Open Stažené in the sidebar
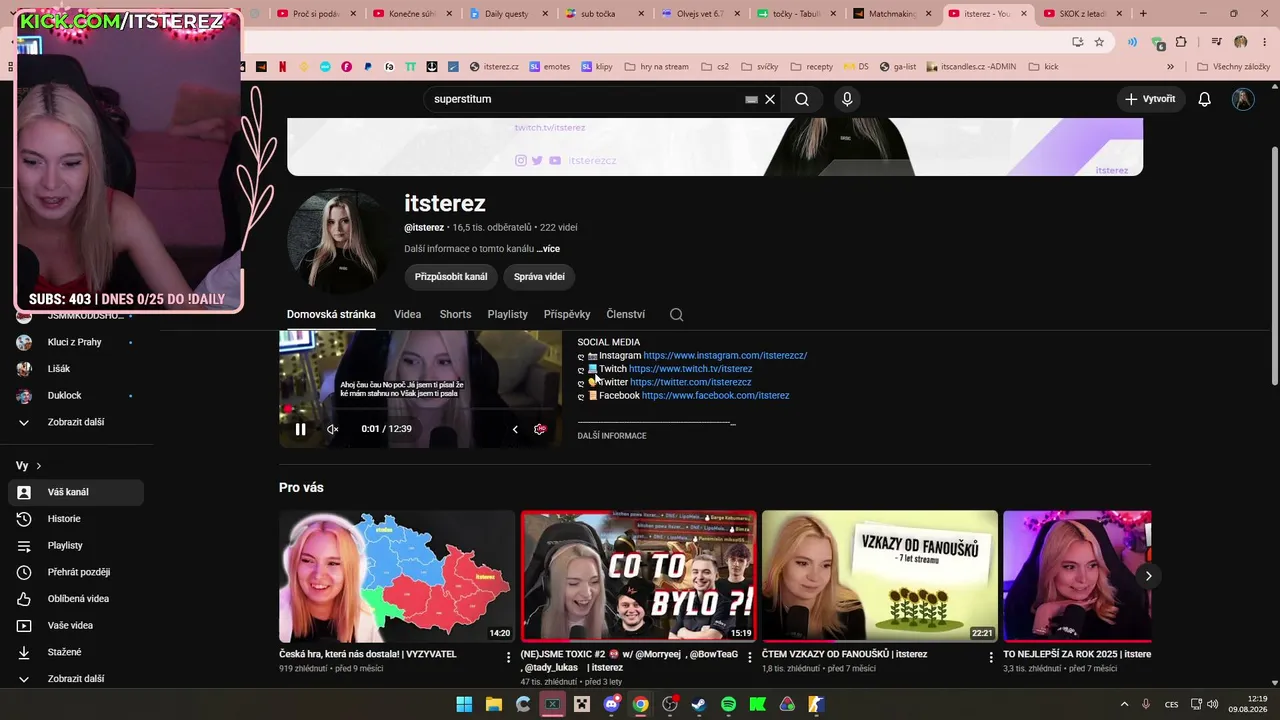Viewport: 1280px width, 720px height. (76, 652)
